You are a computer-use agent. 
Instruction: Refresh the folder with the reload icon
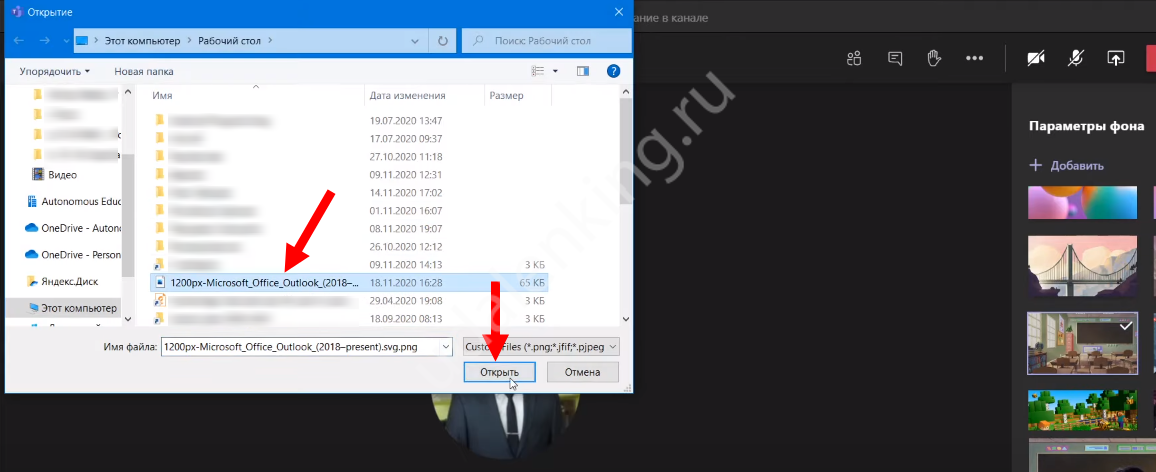coord(443,41)
